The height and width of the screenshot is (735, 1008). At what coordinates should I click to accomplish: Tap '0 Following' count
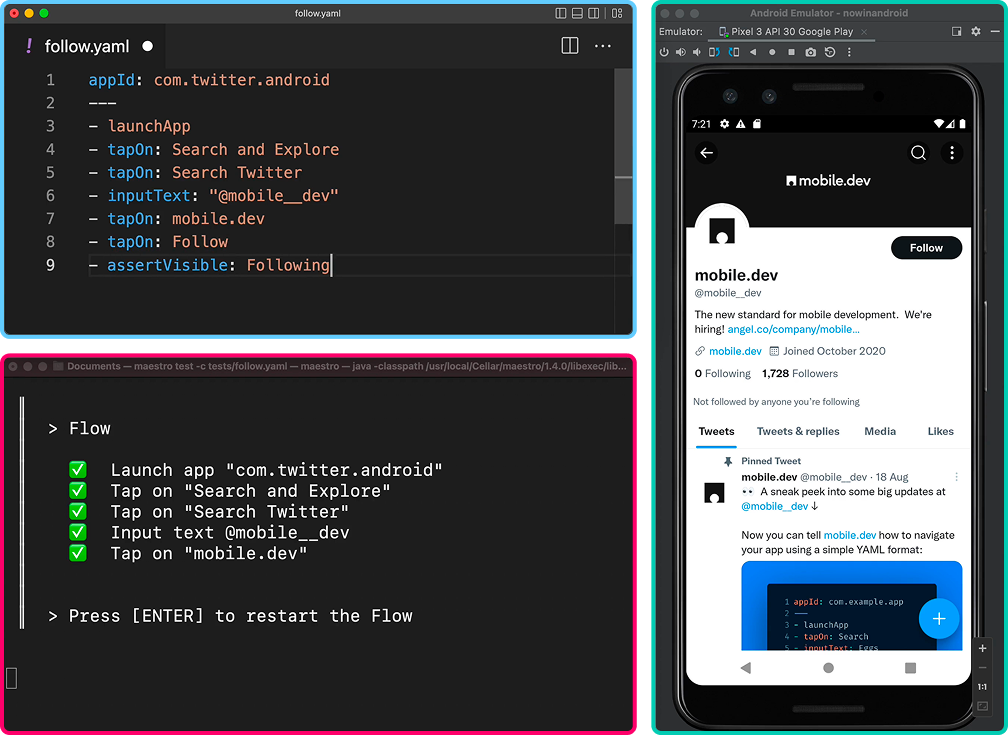tap(723, 374)
